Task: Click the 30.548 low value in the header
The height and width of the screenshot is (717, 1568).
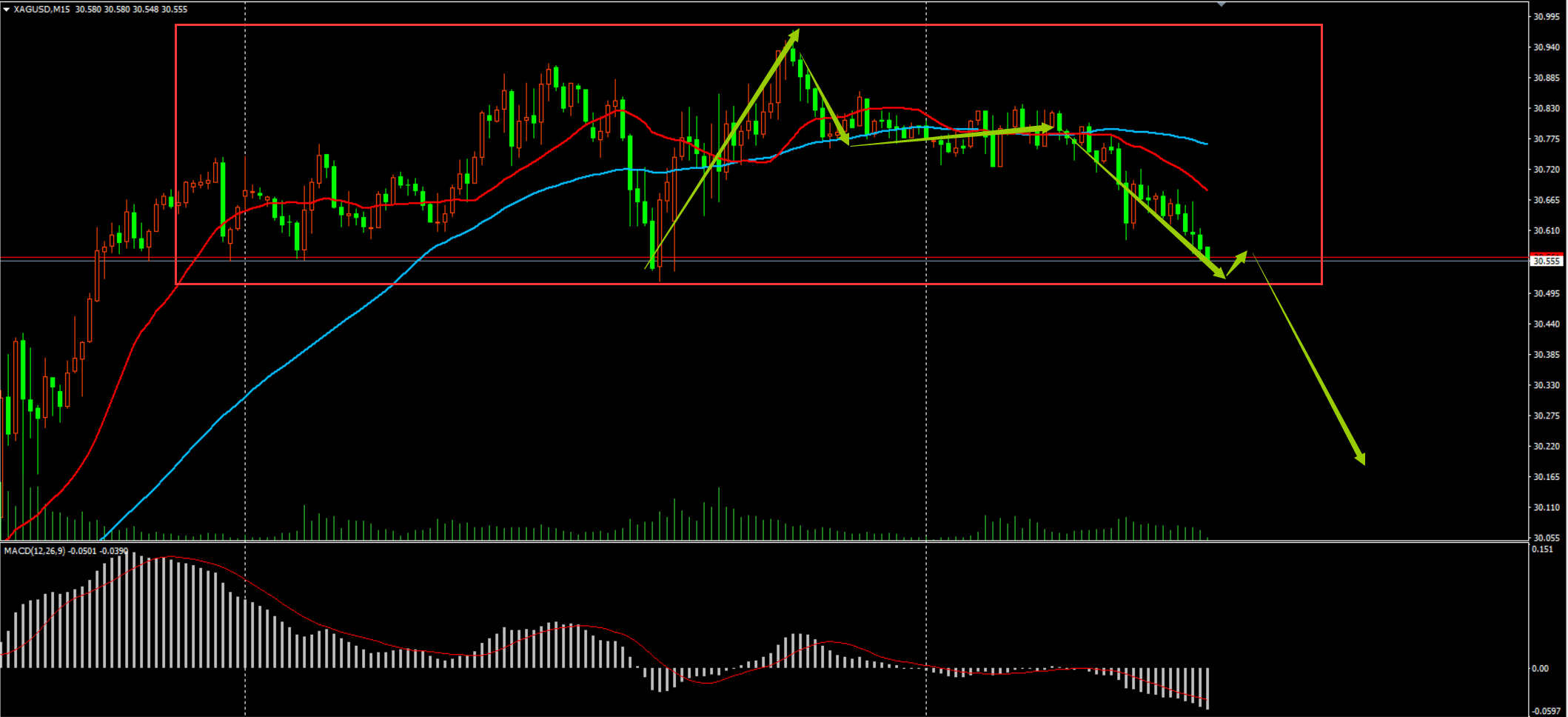Action: click(x=146, y=10)
